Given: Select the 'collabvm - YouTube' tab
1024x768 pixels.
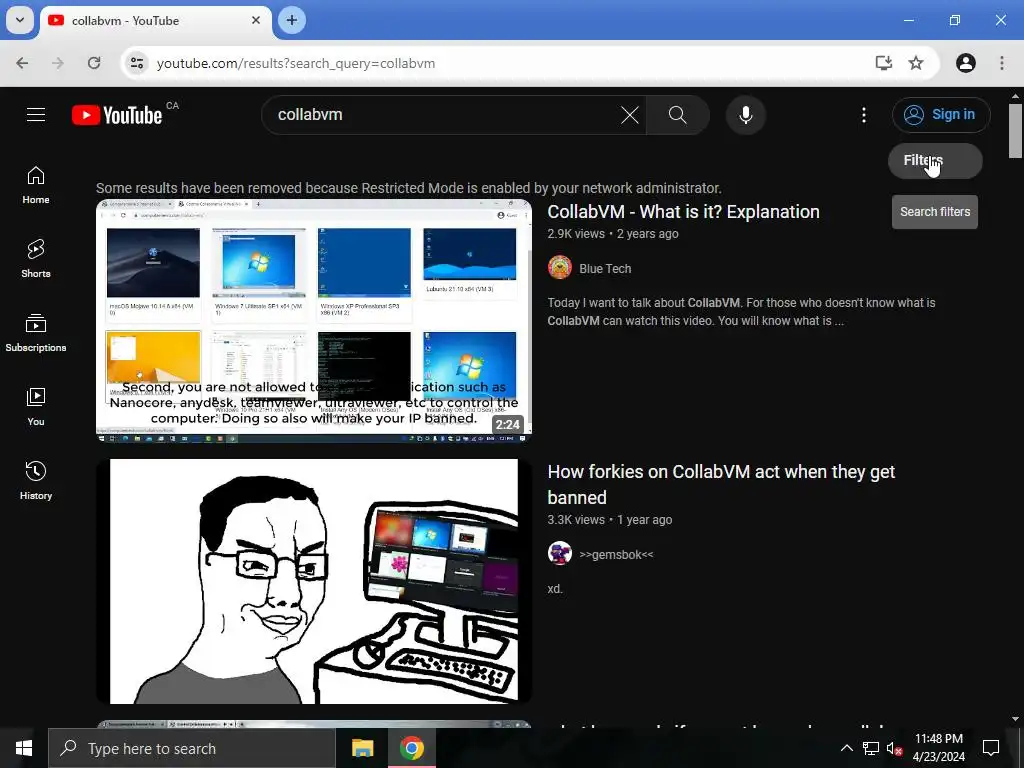Looking at the screenshot, I should pos(153,21).
